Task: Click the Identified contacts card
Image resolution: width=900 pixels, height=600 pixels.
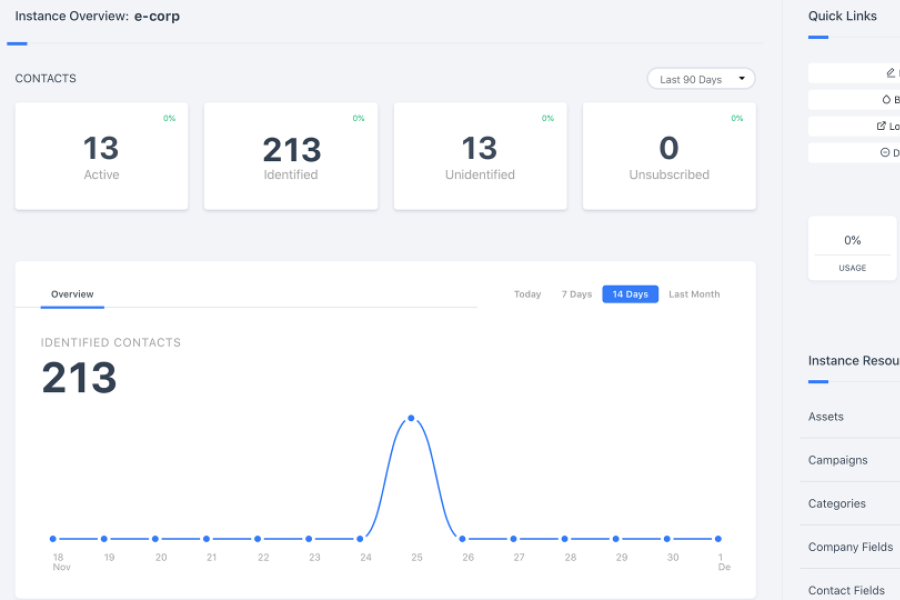Action: pos(291,156)
